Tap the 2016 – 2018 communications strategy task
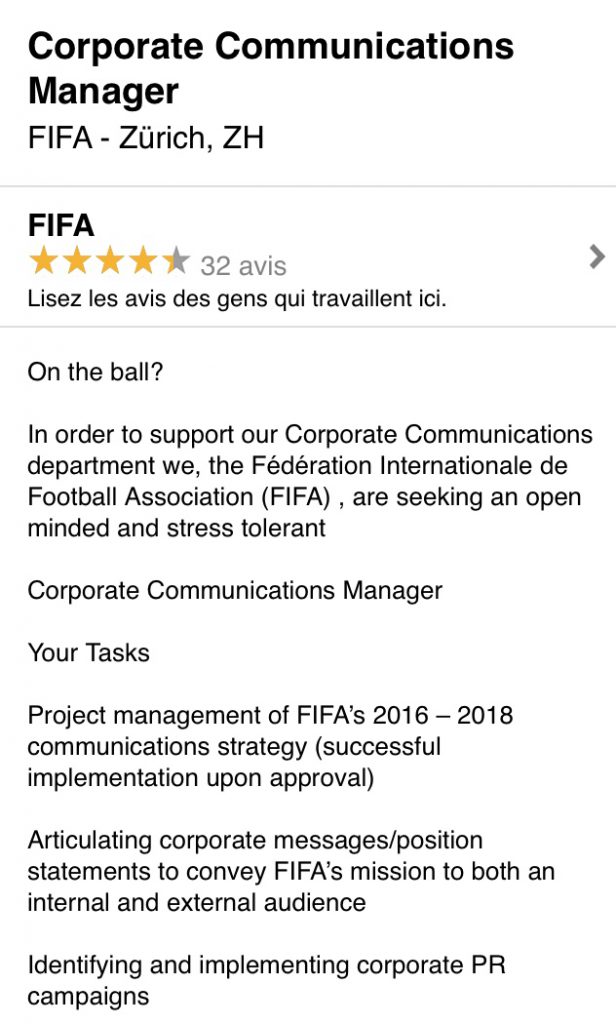616x1024 pixels. point(270,746)
